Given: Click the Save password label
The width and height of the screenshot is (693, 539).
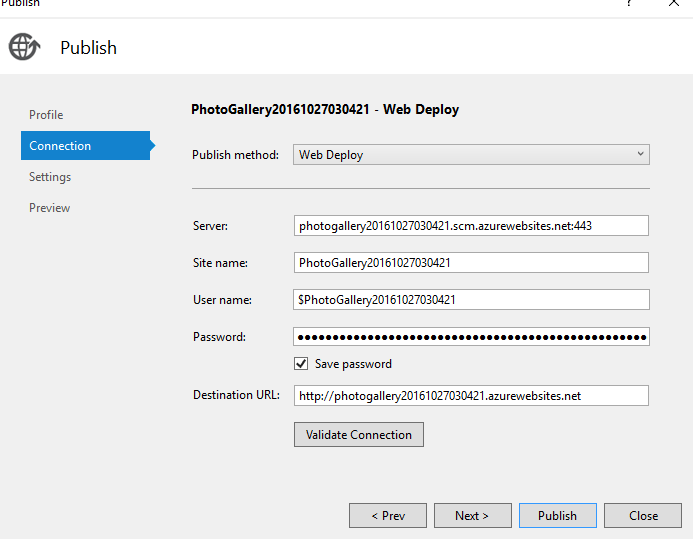Looking at the screenshot, I should (x=353, y=364).
